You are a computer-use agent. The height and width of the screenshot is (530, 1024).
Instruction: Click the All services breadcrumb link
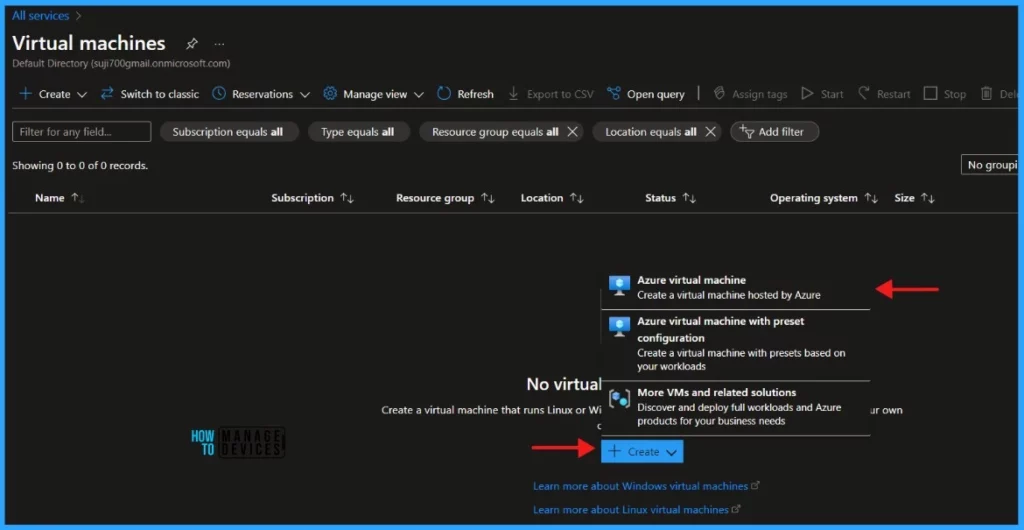click(40, 15)
